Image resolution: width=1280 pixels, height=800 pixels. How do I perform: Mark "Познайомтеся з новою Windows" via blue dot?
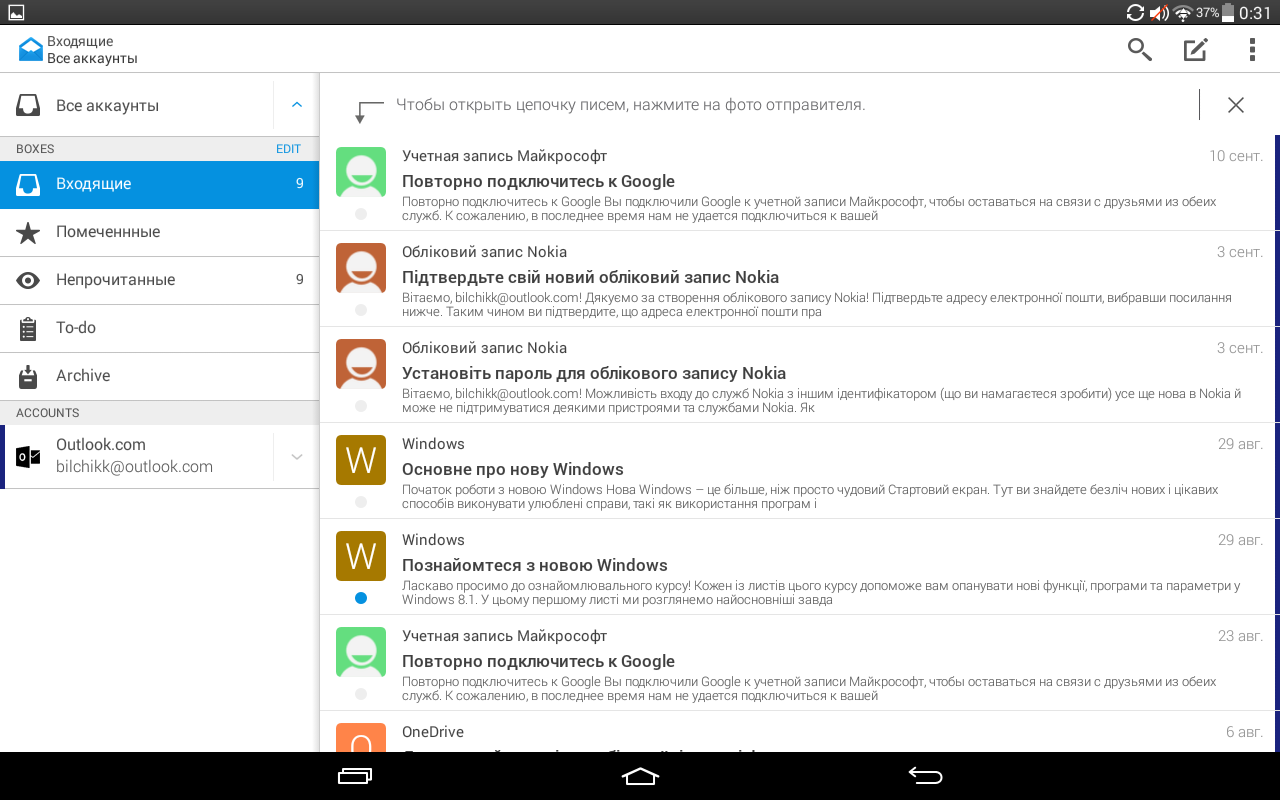pos(361,598)
